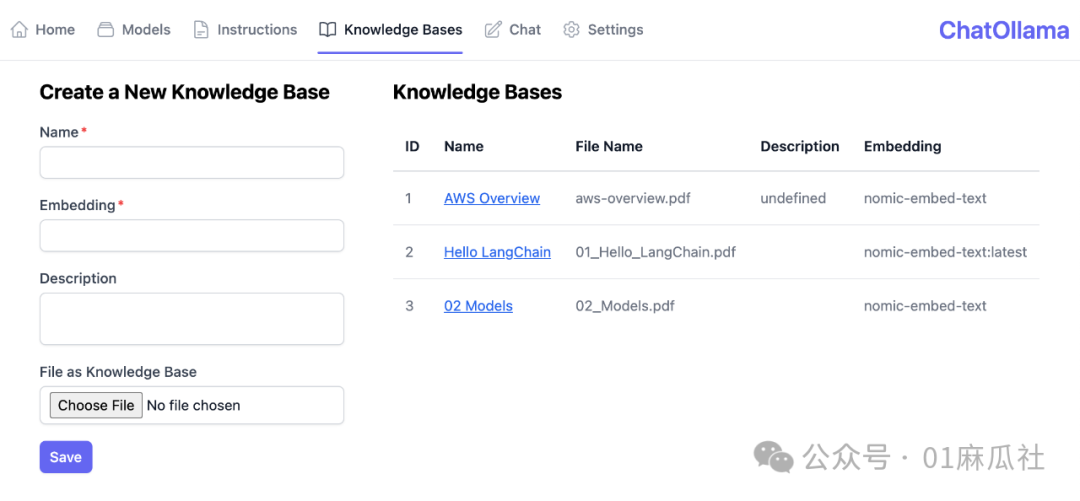Click the Instructions document icon
This screenshot has width=1080, height=501.
(x=201, y=30)
